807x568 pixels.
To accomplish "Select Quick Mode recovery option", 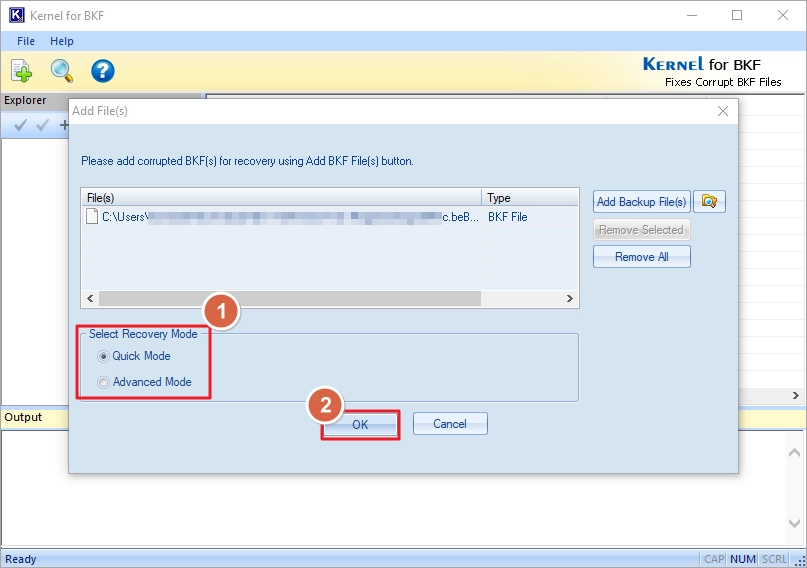I will 134,356.
